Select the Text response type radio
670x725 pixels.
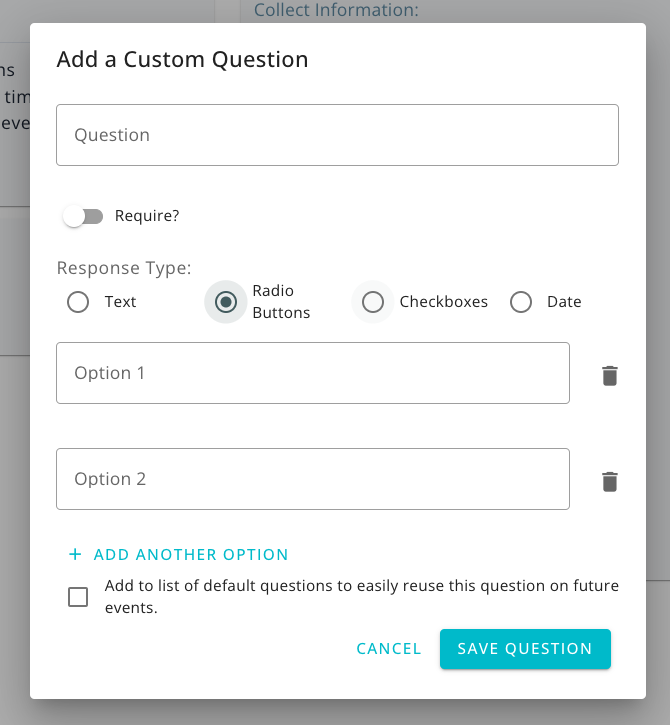point(78,302)
